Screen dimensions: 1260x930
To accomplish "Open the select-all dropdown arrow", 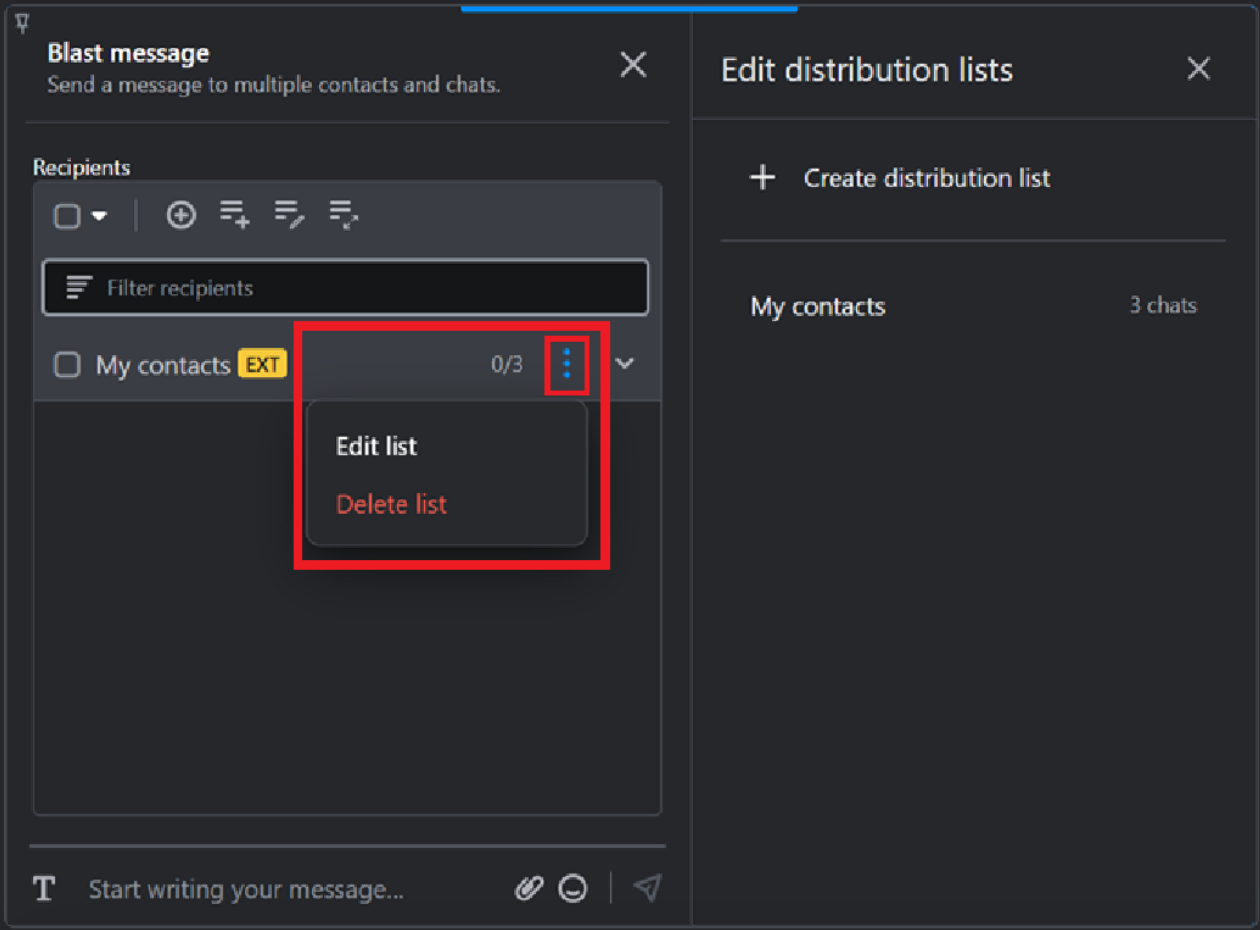I will [99, 216].
